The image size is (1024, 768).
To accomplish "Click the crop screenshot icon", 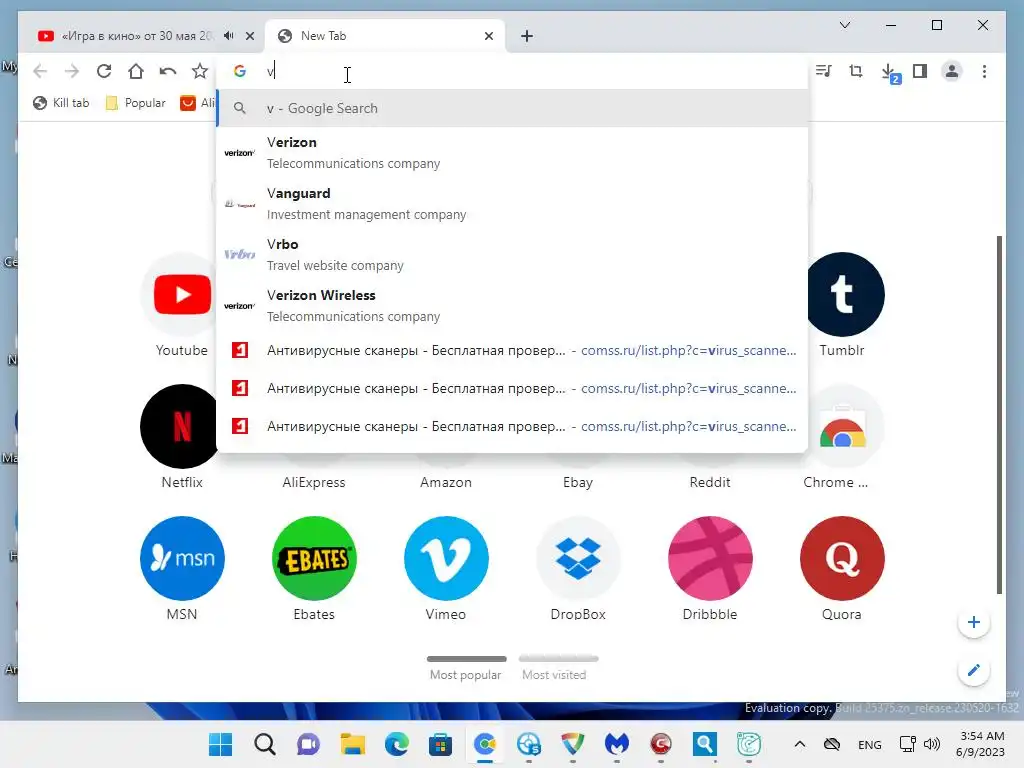I will (x=856, y=71).
